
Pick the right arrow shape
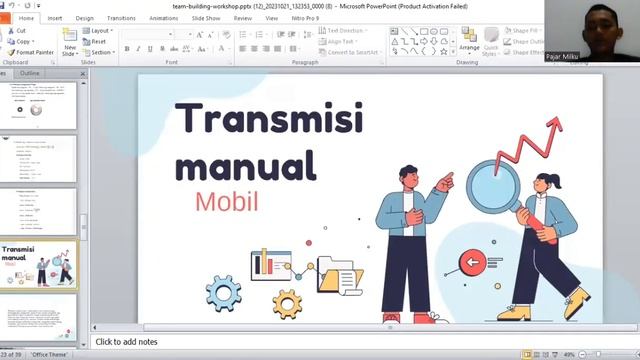pos(424,41)
